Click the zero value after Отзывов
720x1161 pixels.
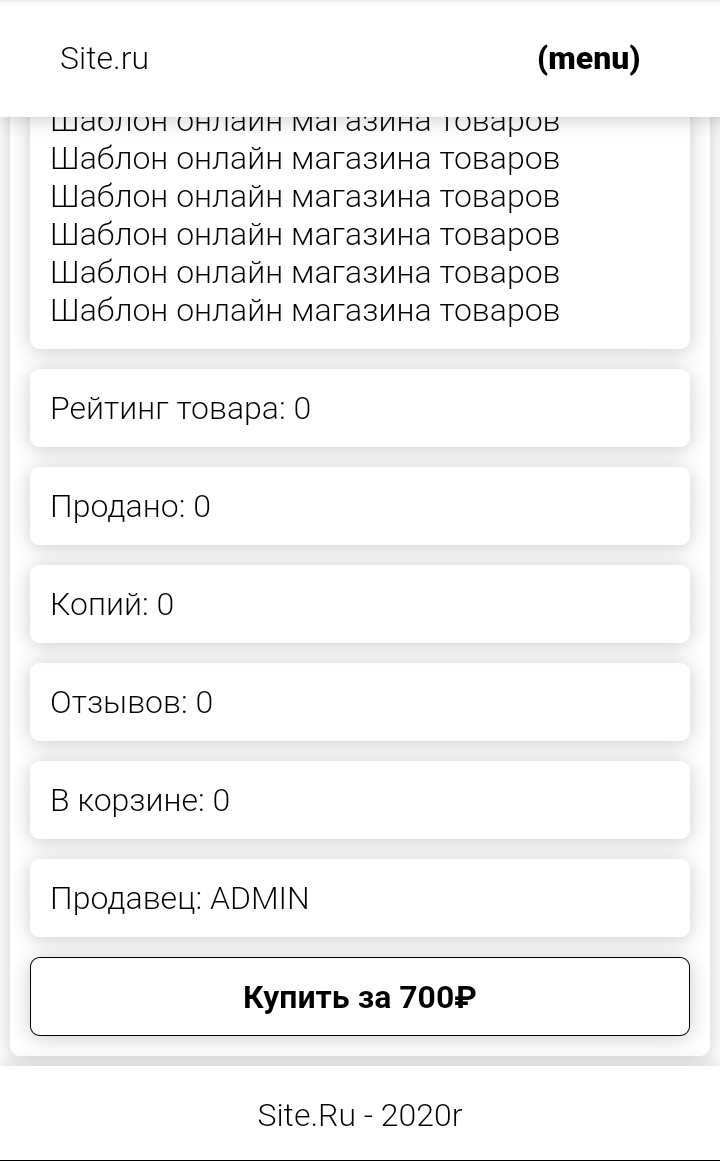[x=204, y=702]
